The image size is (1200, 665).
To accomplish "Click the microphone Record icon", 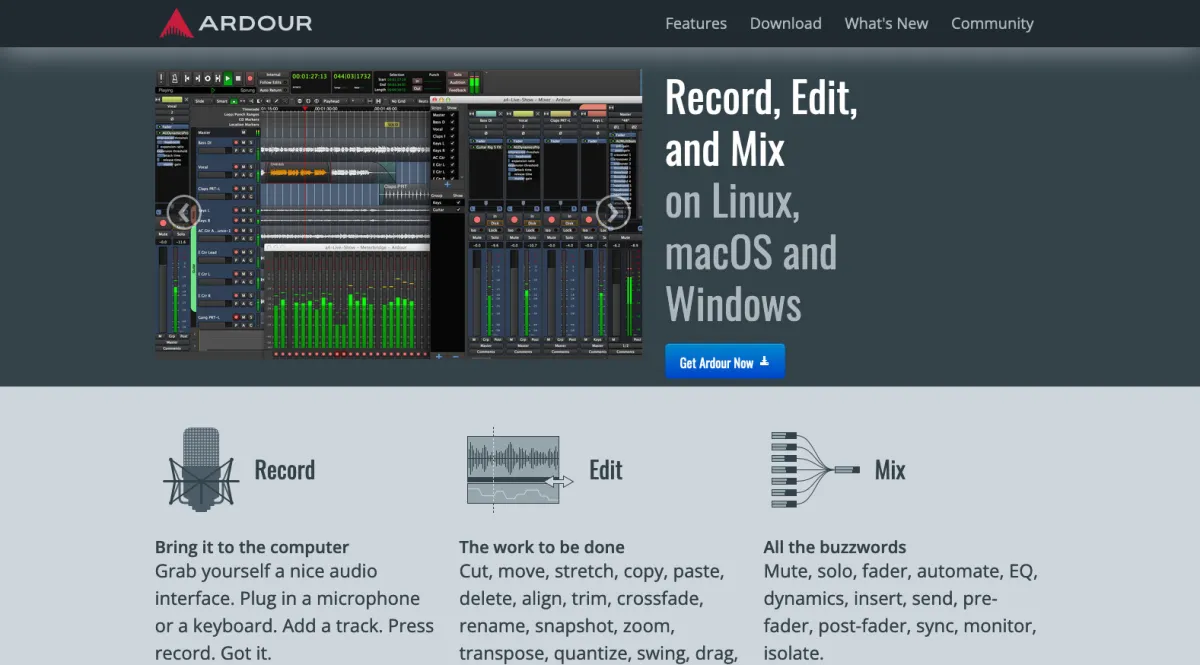I will [202, 470].
